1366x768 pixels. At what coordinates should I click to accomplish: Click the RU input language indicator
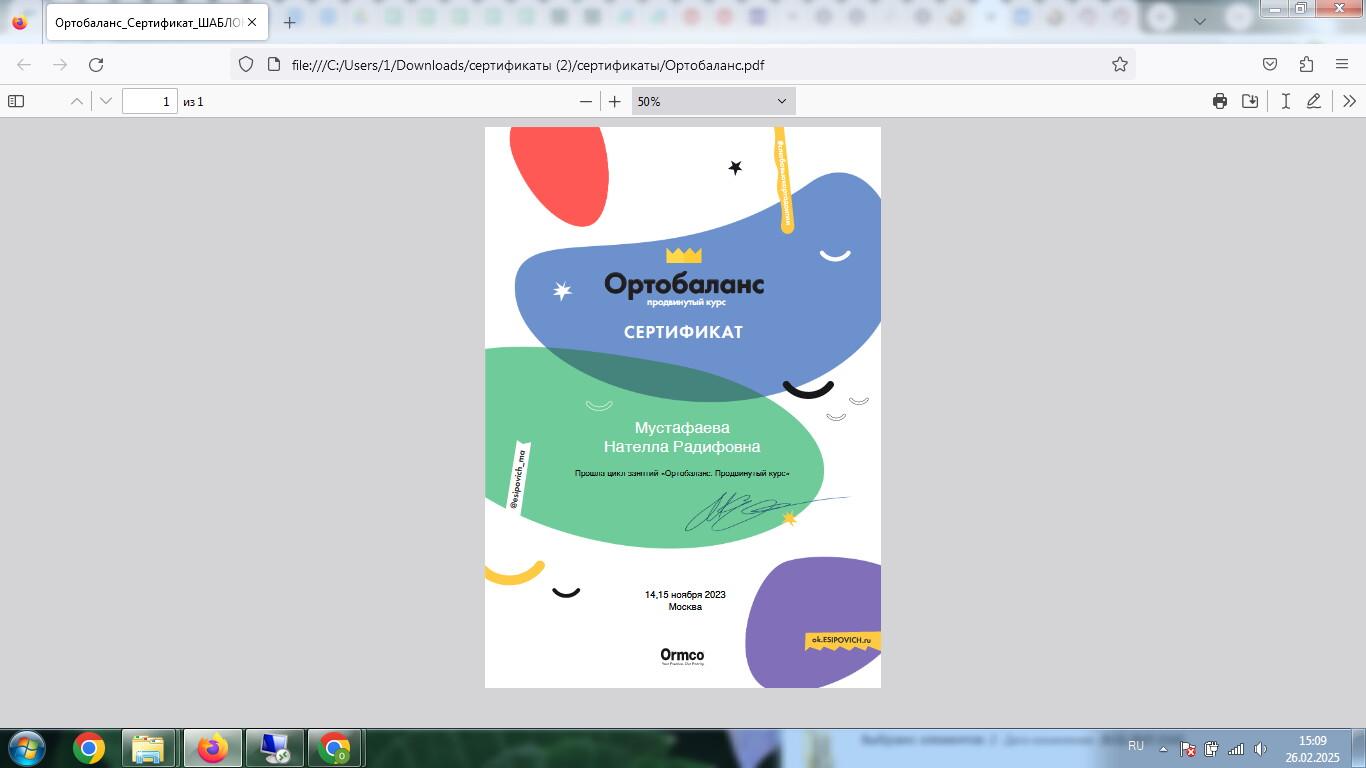point(1136,746)
